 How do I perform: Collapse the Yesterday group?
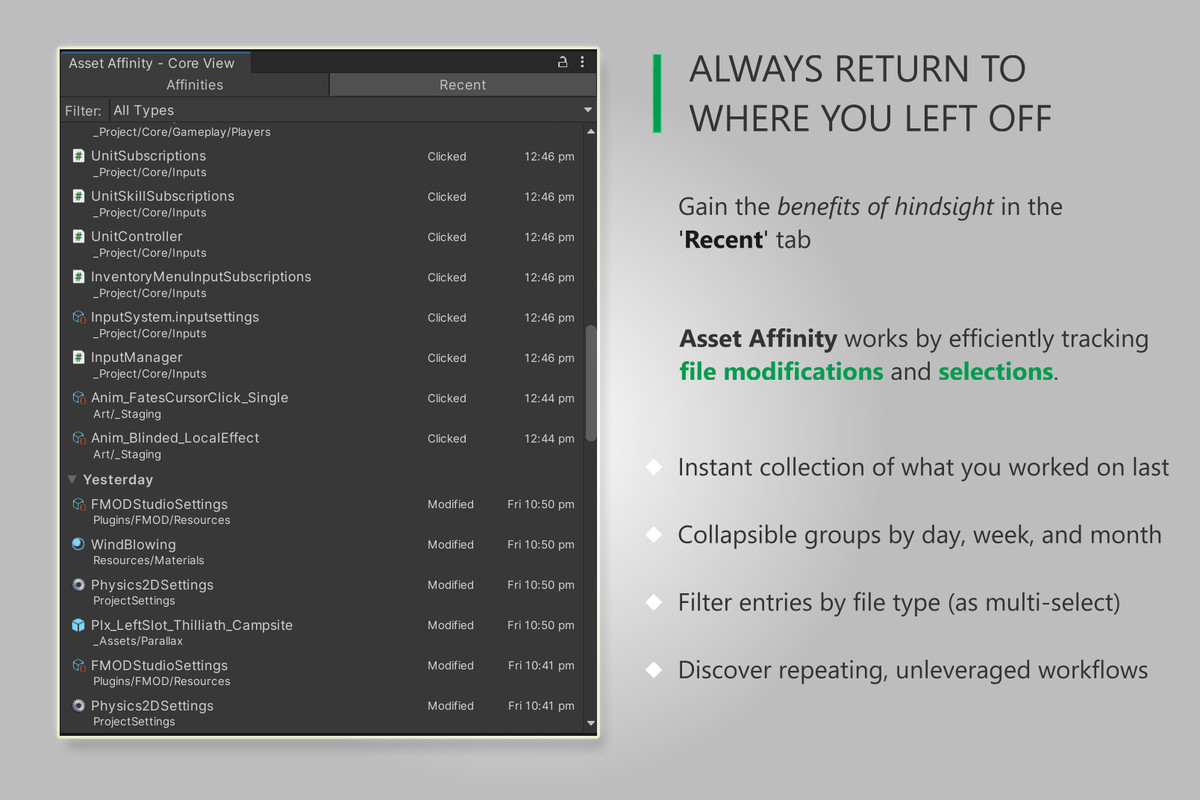72,480
